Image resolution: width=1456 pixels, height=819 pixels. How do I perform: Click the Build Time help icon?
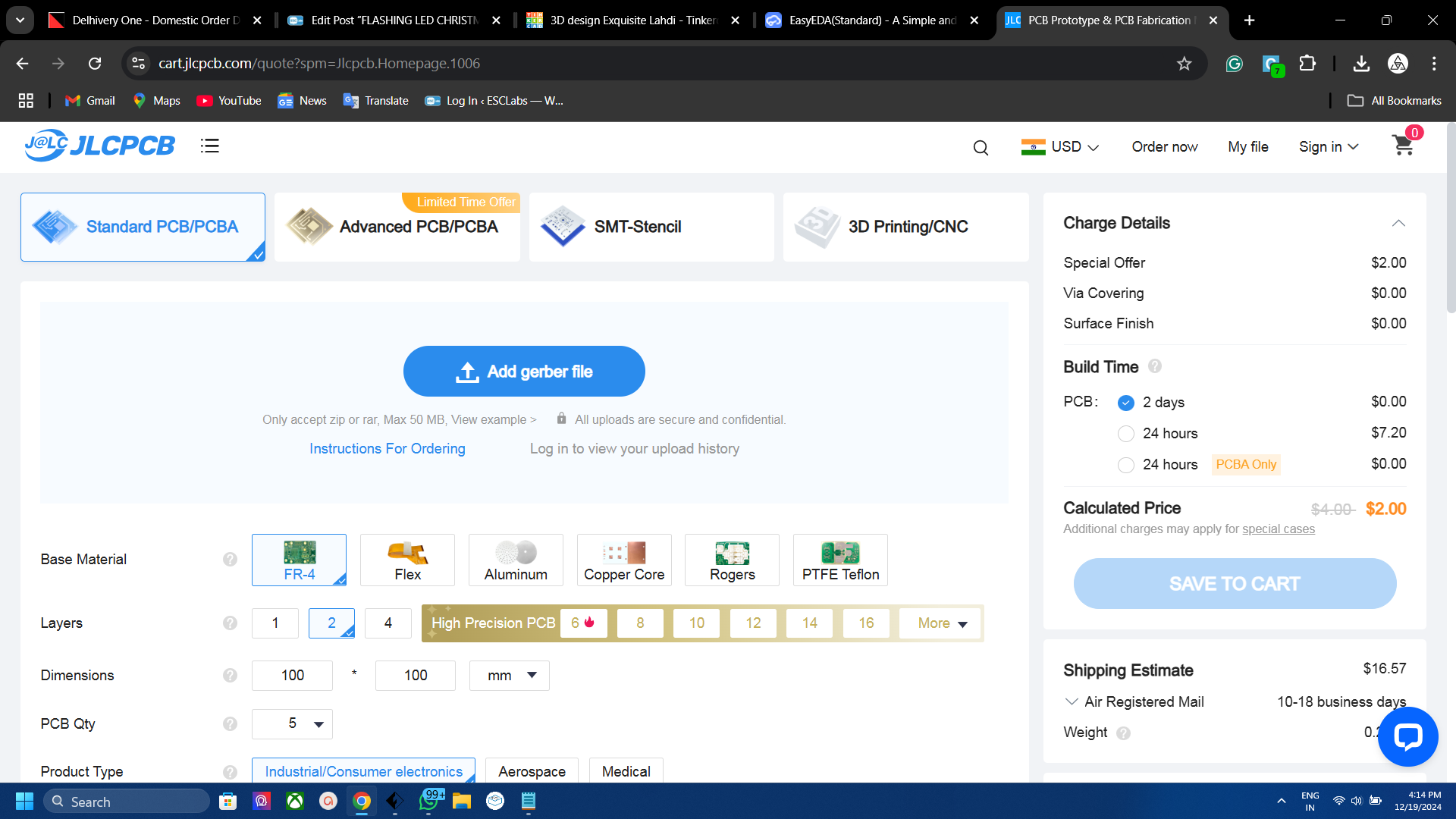click(1155, 366)
